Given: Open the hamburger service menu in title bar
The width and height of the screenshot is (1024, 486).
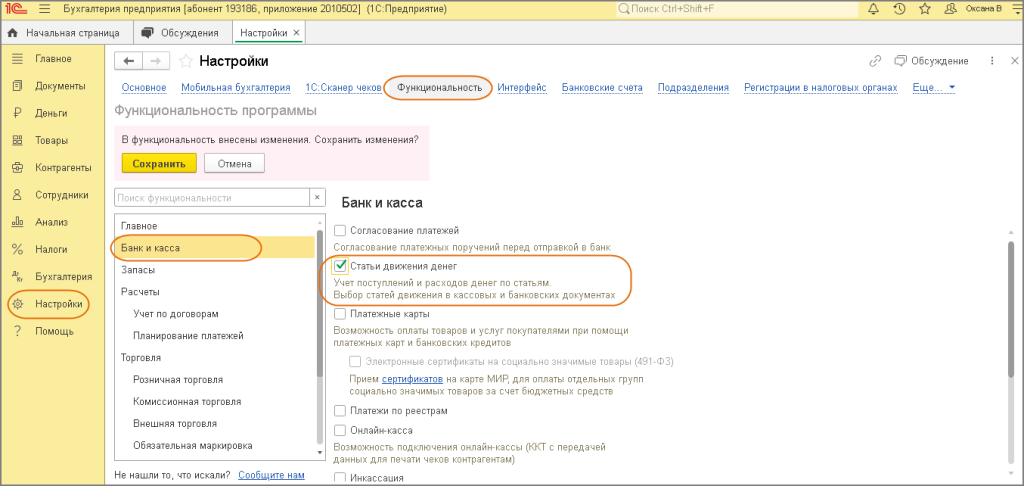Looking at the screenshot, I should [x=44, y=9].
